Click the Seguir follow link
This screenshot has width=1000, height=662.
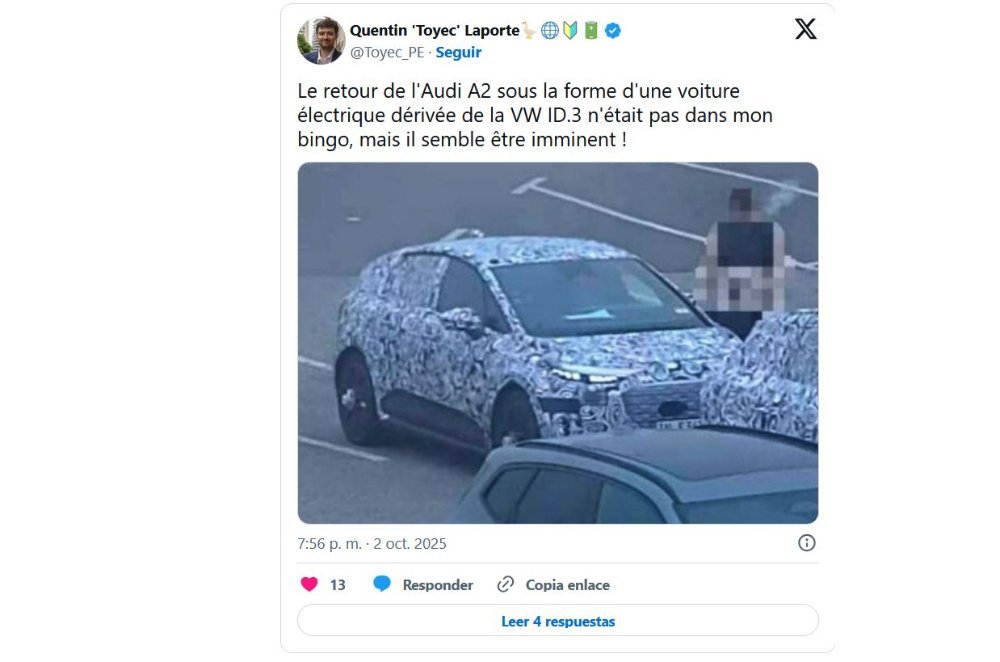pyautogui.click(x=458, y=52)
